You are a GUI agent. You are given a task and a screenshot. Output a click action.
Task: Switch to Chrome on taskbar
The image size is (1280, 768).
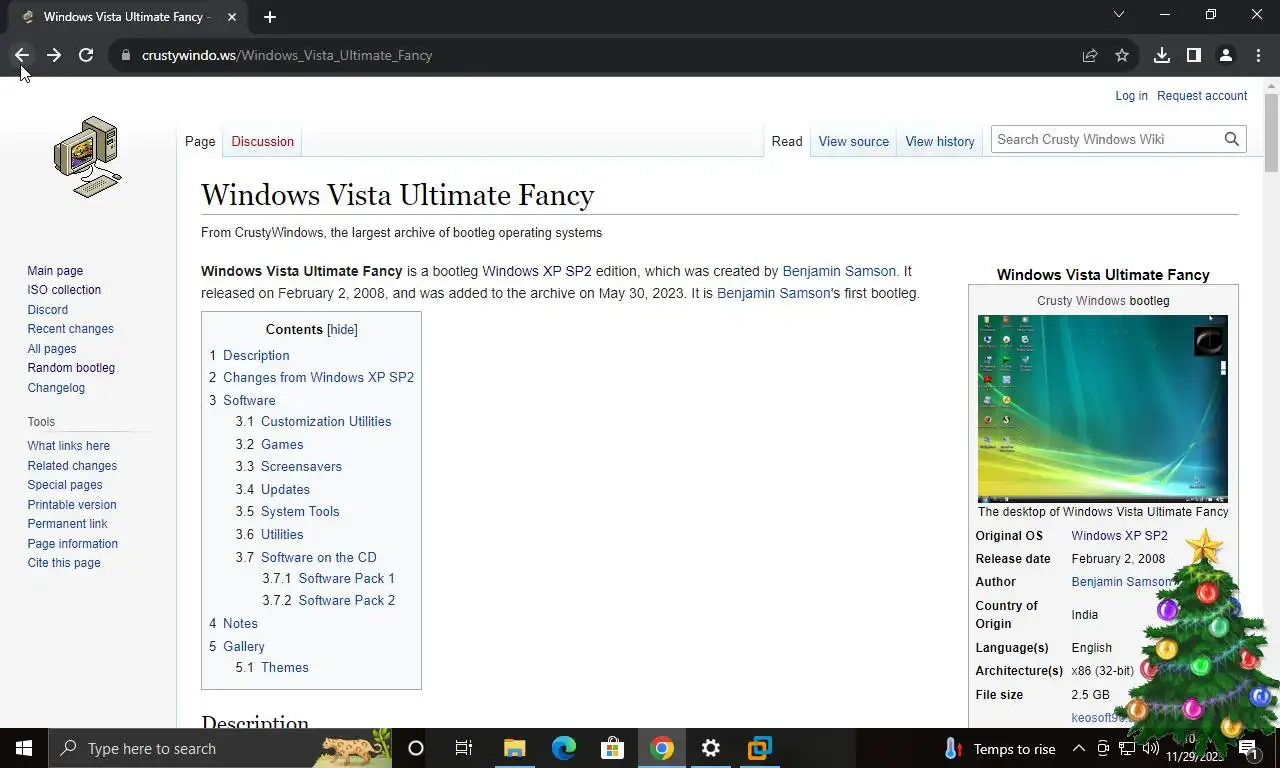662,748
